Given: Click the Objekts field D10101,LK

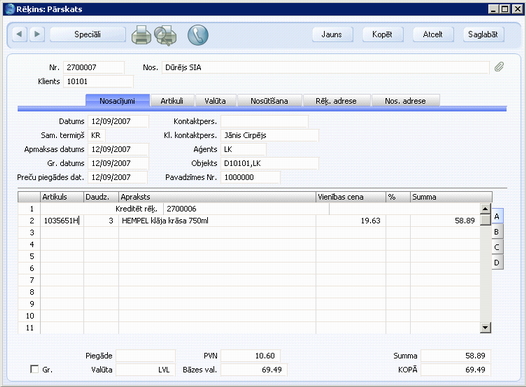Looking at the screenshot, I should coord(270,164).
